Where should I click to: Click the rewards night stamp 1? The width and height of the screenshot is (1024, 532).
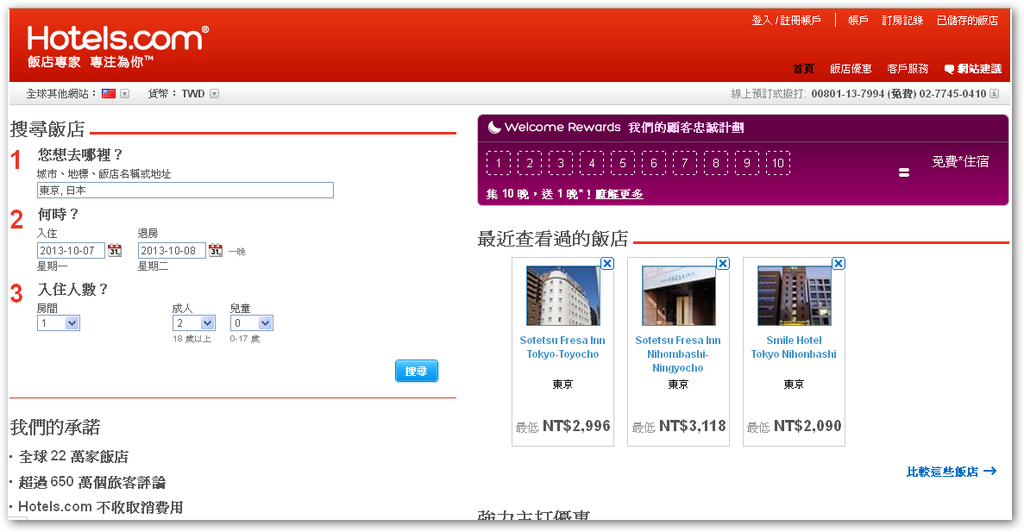[498, 163]
